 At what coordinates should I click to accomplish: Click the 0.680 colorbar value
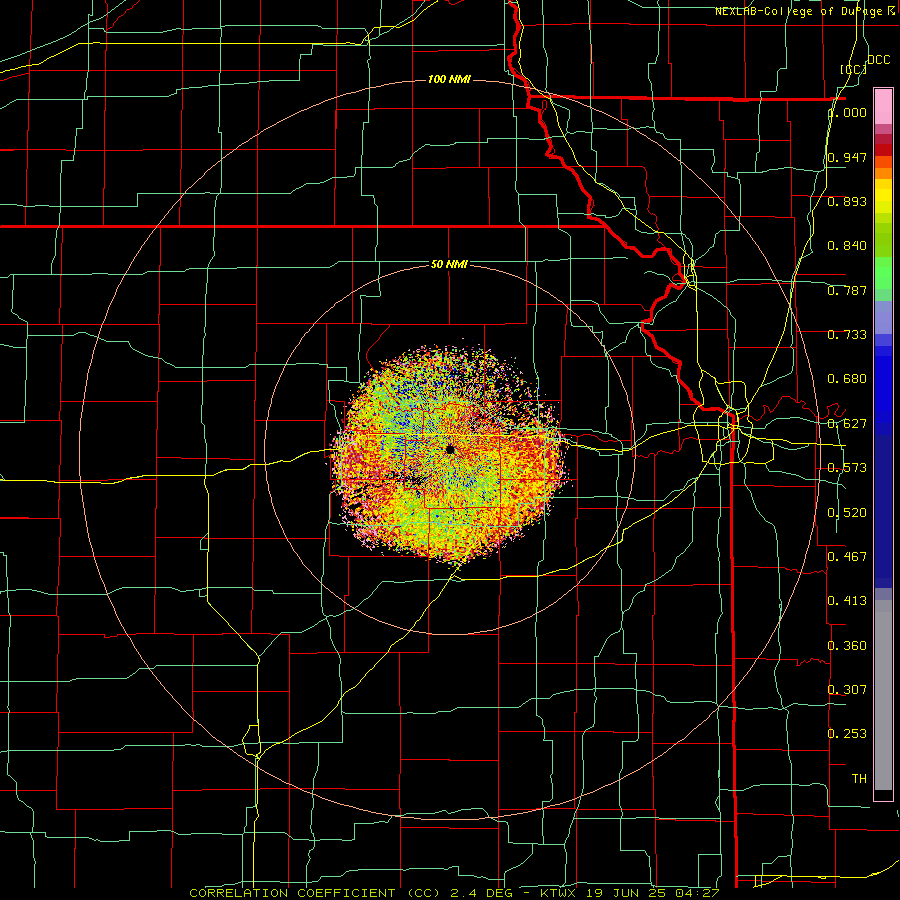(847, 379)
